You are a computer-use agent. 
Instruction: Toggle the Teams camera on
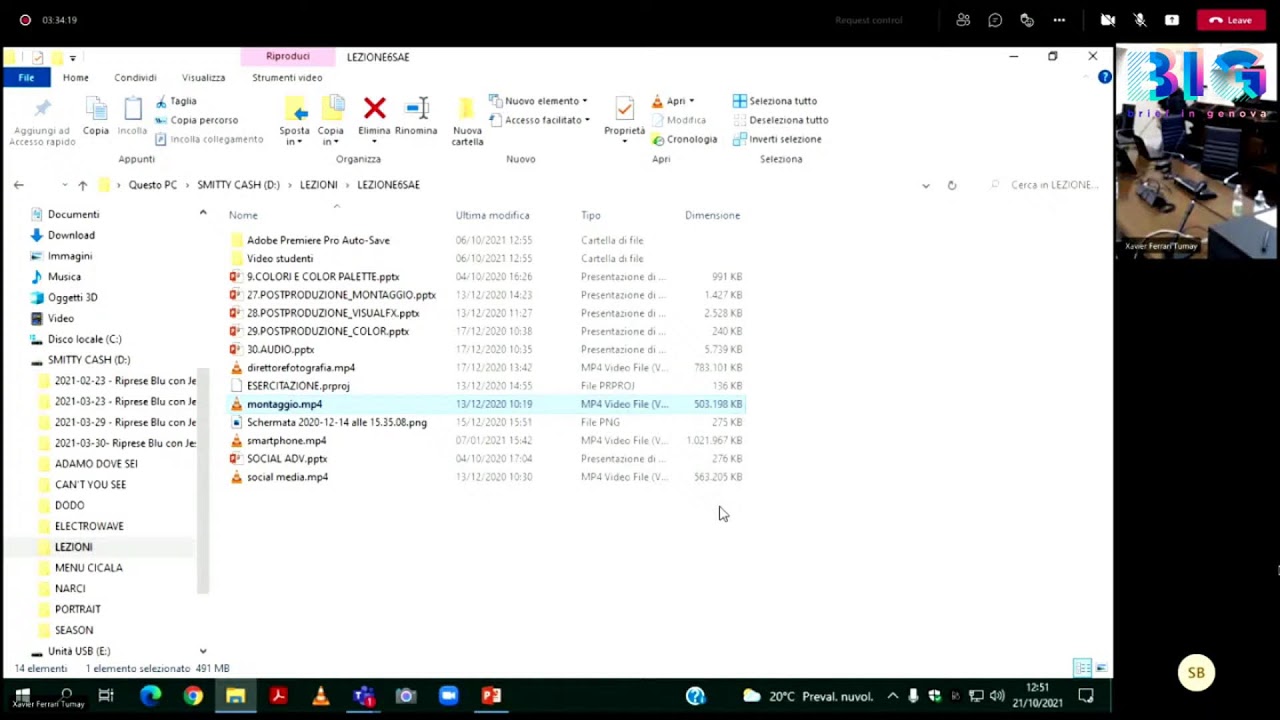pos(1108,20)
